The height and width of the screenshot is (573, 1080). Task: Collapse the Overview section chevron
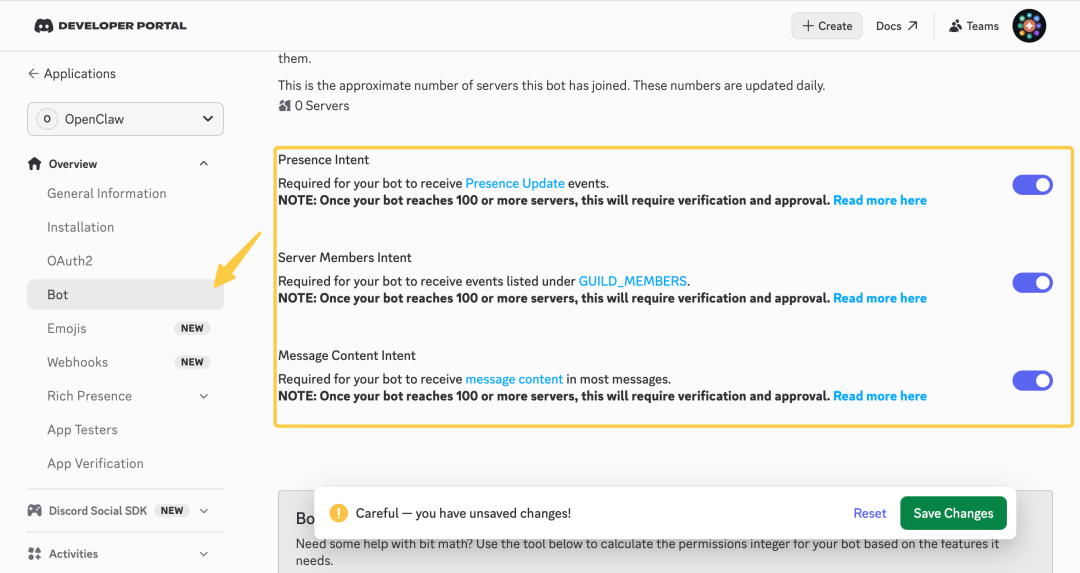pyautogui.click(x=204, y=163)
